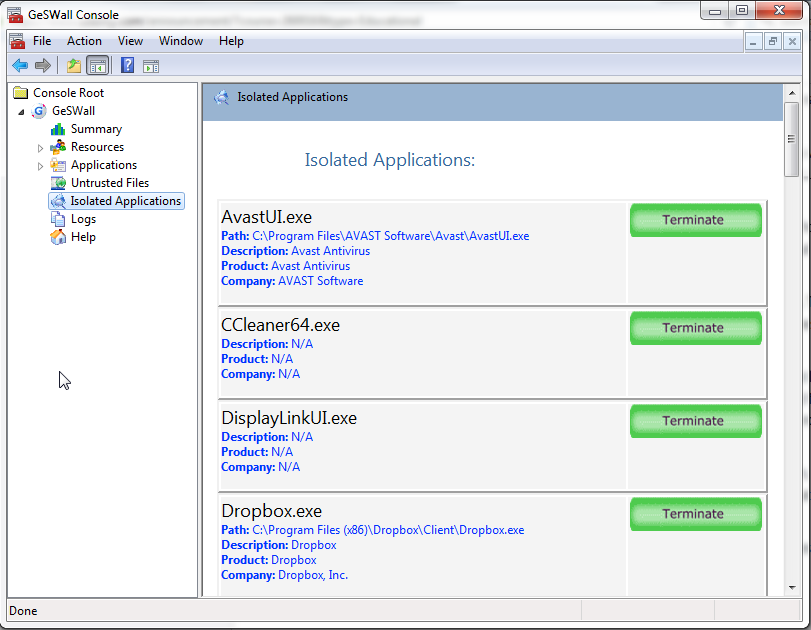Click the Done status bar text

(x=23, y=611)
